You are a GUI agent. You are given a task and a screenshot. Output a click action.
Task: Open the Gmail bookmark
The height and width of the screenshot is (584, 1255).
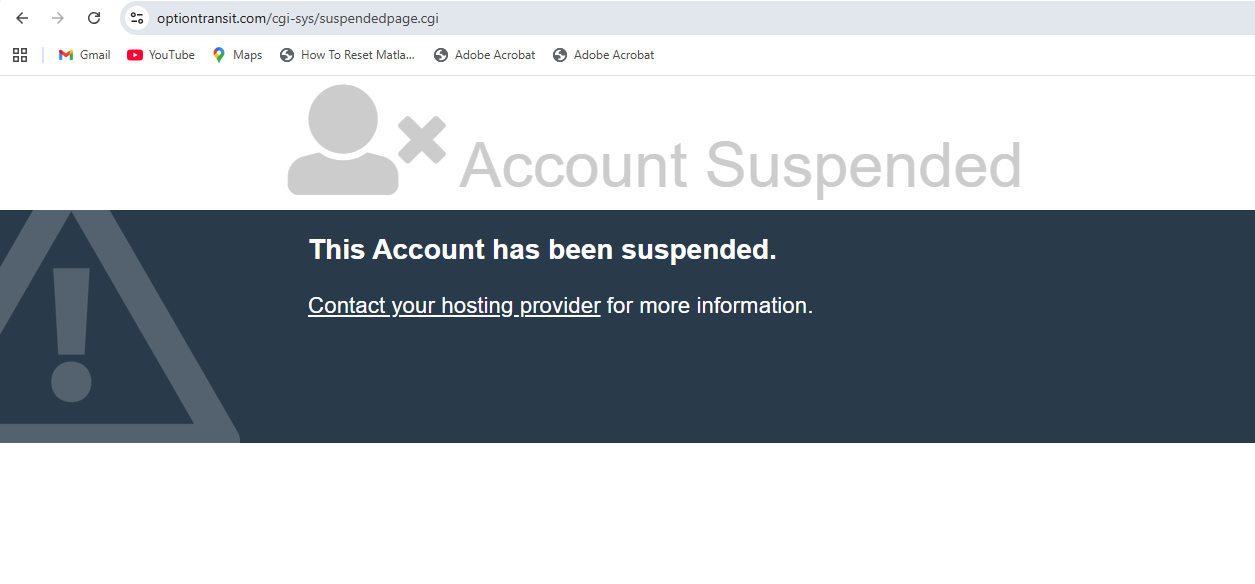pos(84,55)
